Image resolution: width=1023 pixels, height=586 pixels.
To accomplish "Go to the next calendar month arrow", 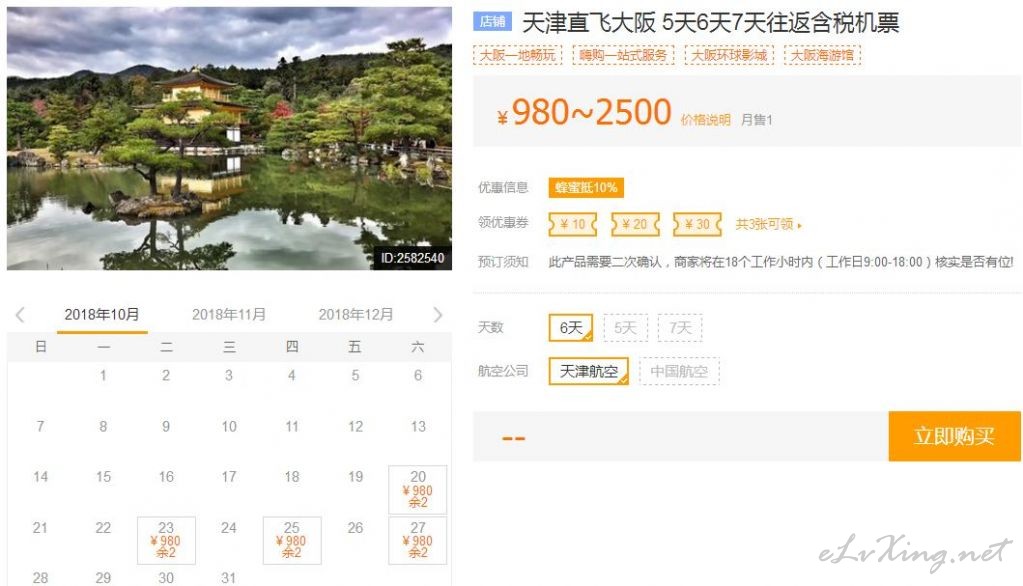I will (438, 315).
